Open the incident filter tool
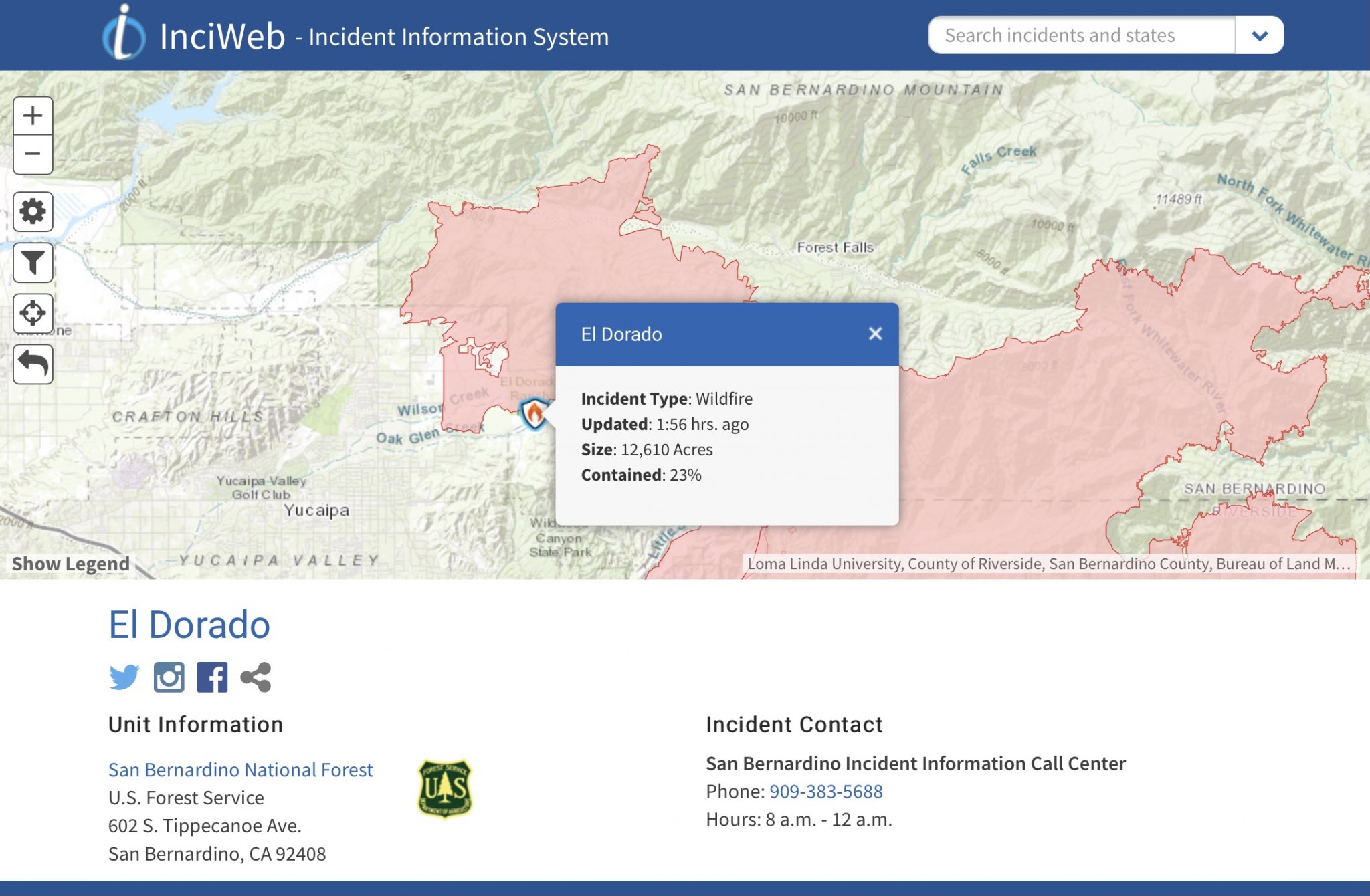Viewport: 1370px width, 896px height. point(33,263)
